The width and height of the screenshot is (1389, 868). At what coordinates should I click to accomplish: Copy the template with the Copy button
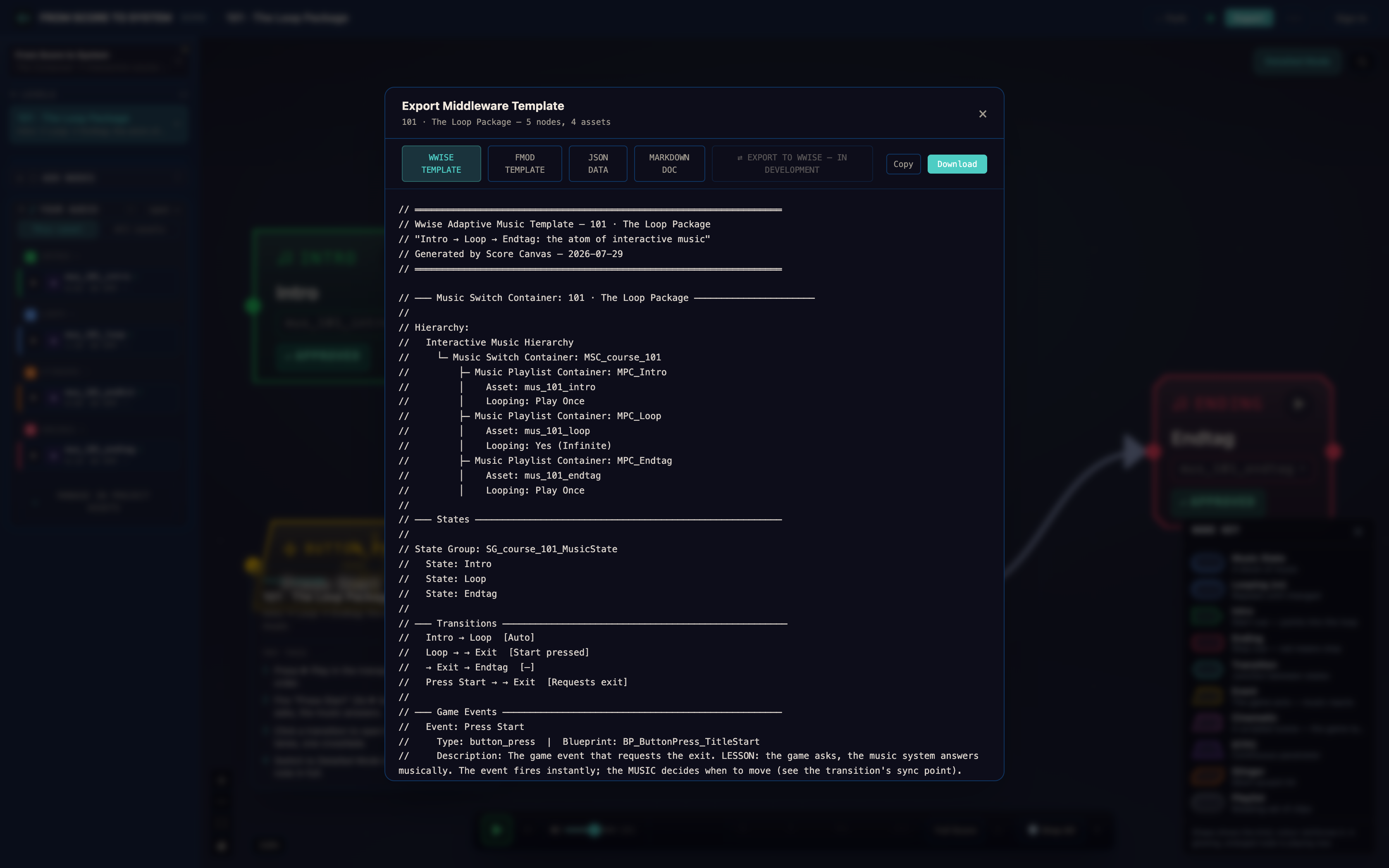903,164
